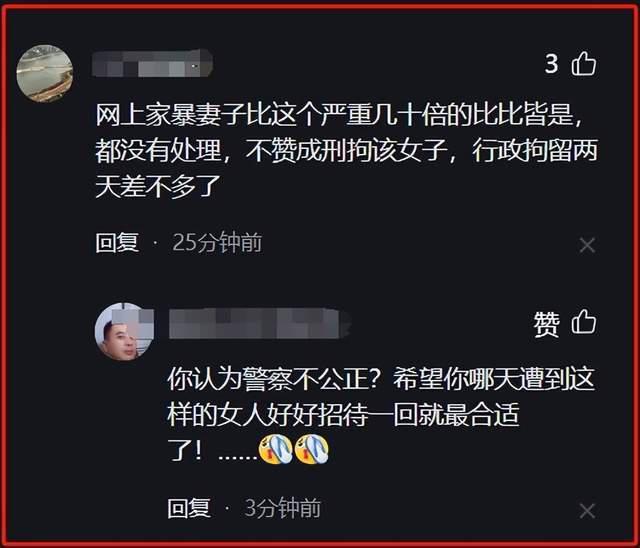Dismiss the comment posted 25分钟前 with X
This screenshot has height=548, width=640.
tap(587, 245)
